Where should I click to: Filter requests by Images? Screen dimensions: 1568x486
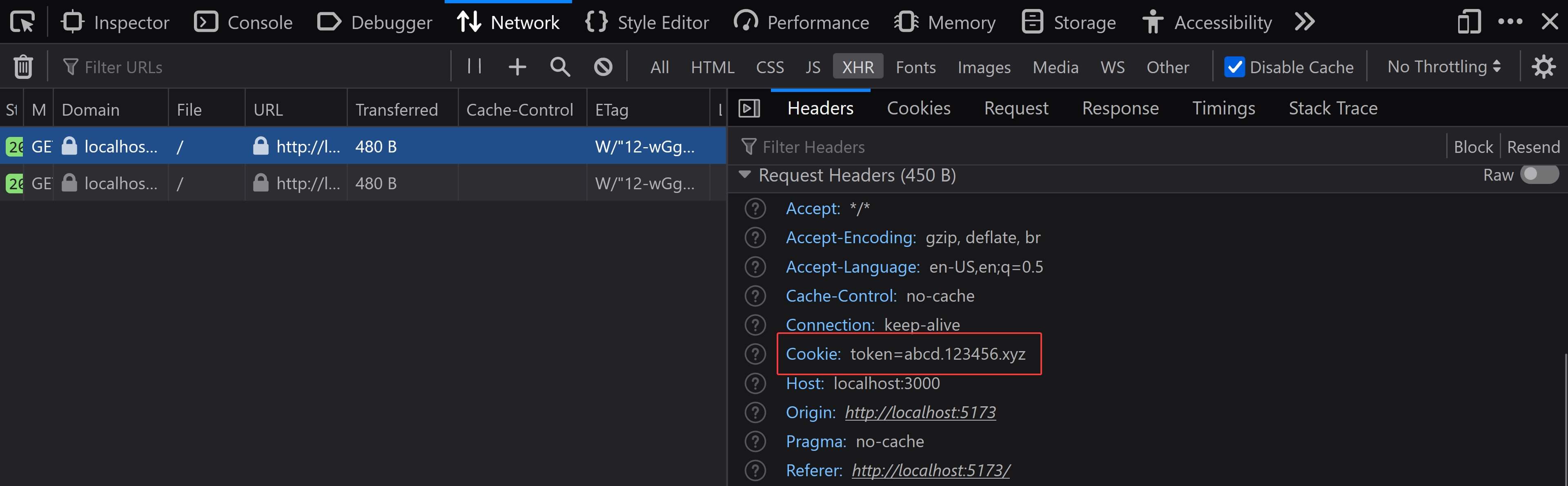pos(984,67)
